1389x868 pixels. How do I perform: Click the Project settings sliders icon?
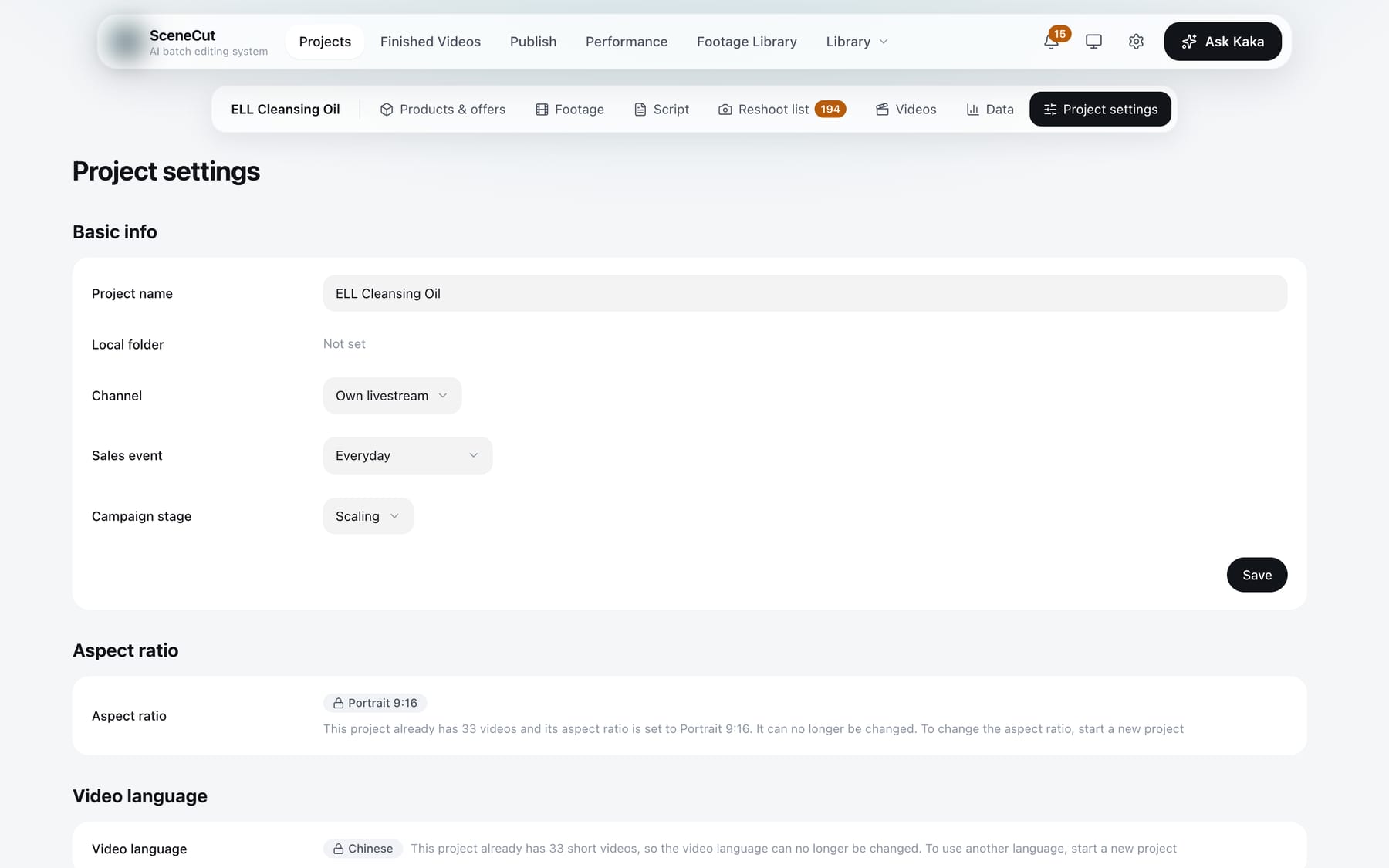1050,110
